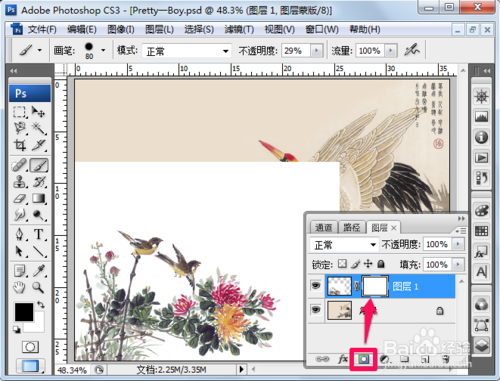
Task: Open the 图像(I) menu
Action: [121, 30]
